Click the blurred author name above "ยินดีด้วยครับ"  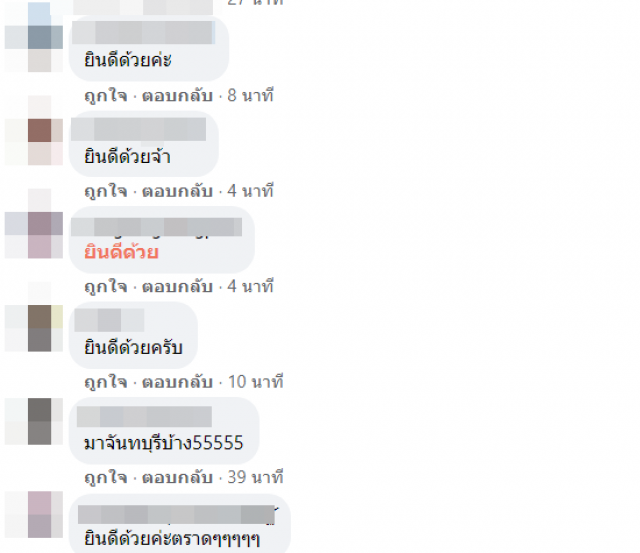(109, 320)
